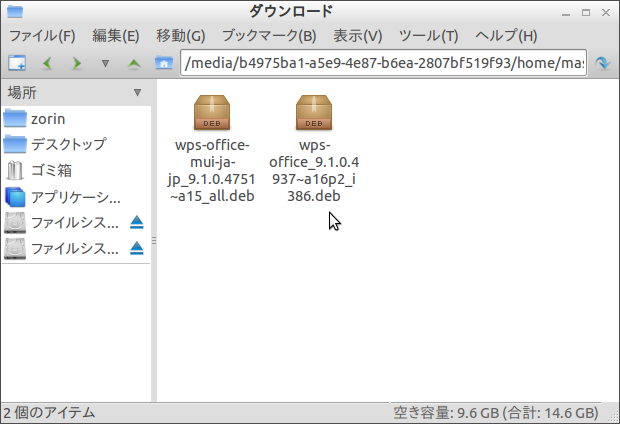Open the 表示(V) menu

(357, 36)
